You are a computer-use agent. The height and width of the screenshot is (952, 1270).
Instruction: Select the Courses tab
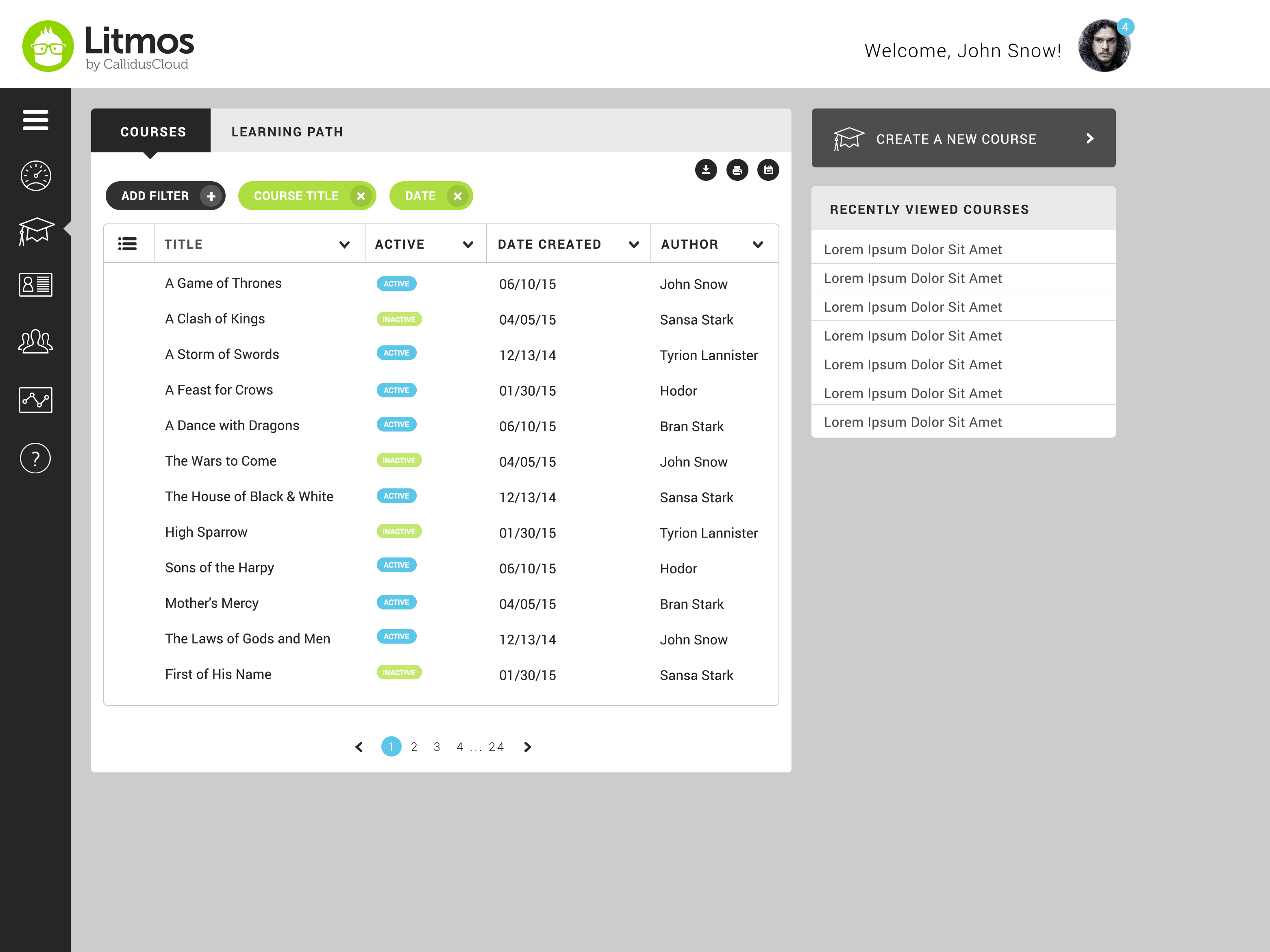(x=153, y=132)
